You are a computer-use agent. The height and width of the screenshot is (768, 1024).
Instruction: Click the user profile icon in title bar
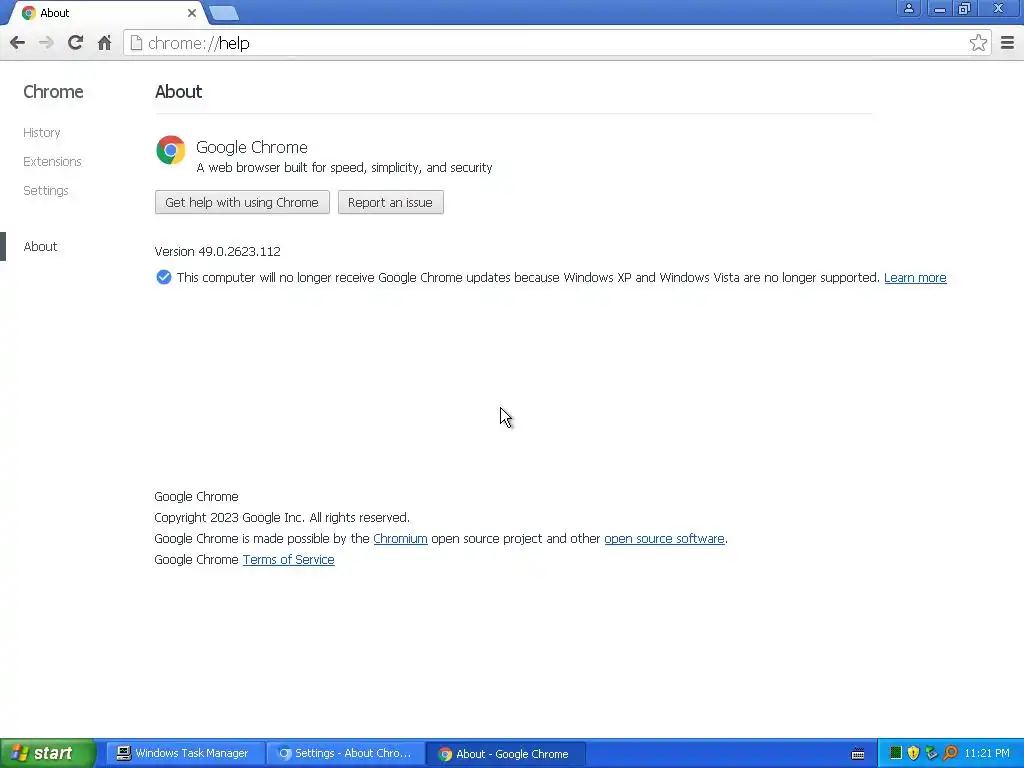click(x=908, y=8)
